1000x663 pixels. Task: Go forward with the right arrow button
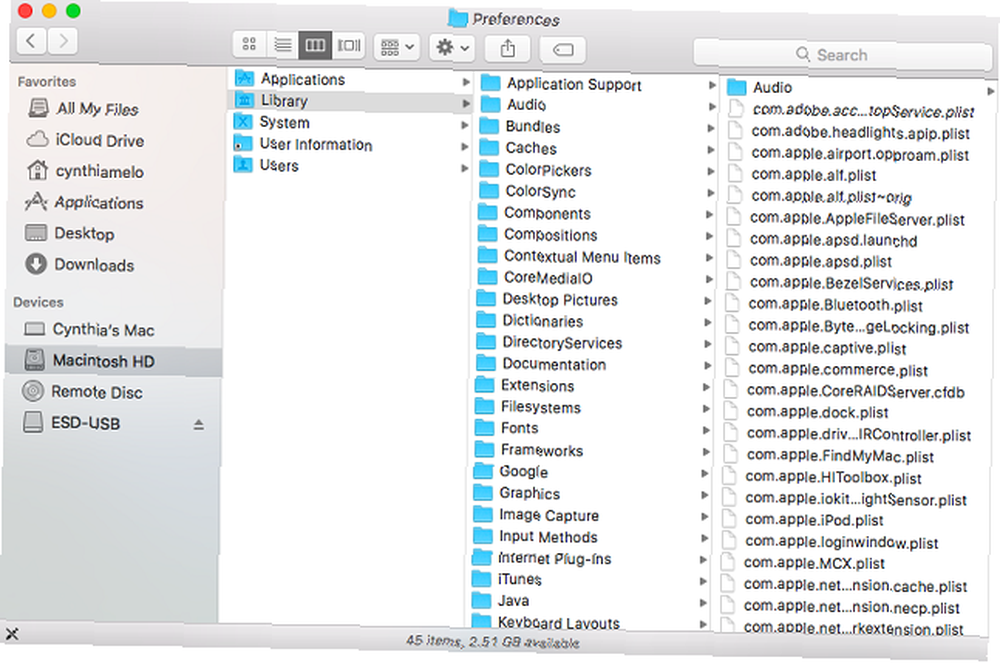[62, 41]
